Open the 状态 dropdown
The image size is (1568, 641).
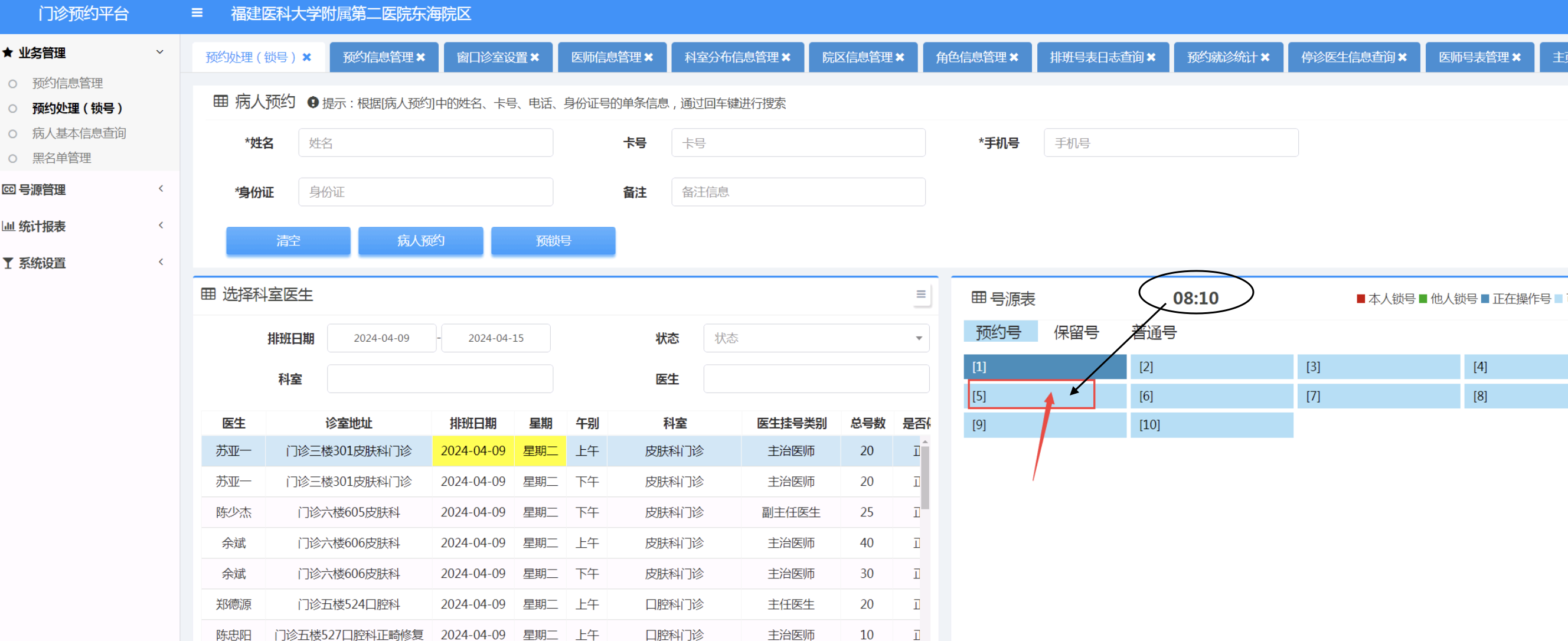coord(816,338)
